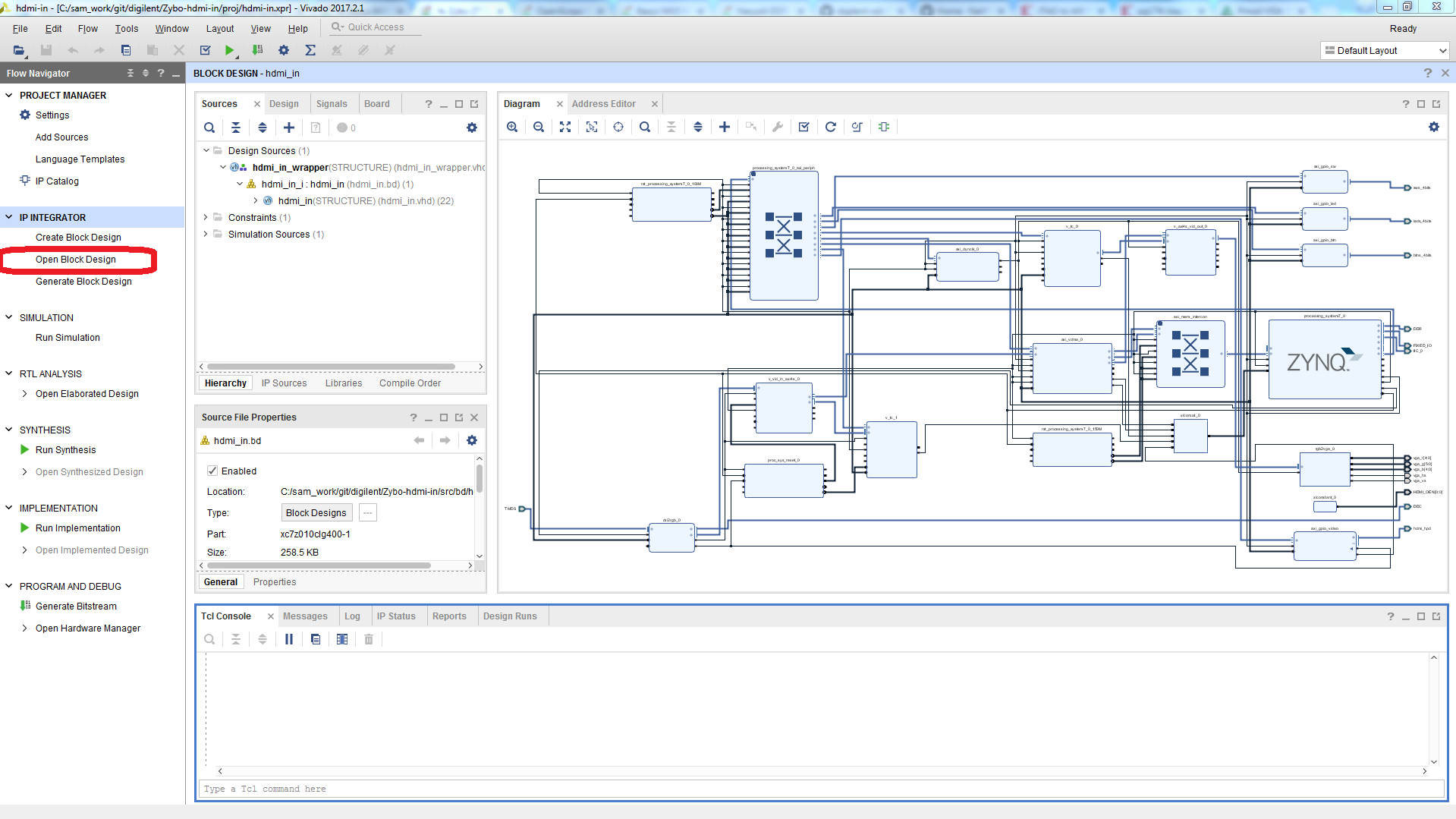Click Source File Properties vertical scrollbar
Viewport: 1456px width, 819px height.
click(x=480, y=477)
